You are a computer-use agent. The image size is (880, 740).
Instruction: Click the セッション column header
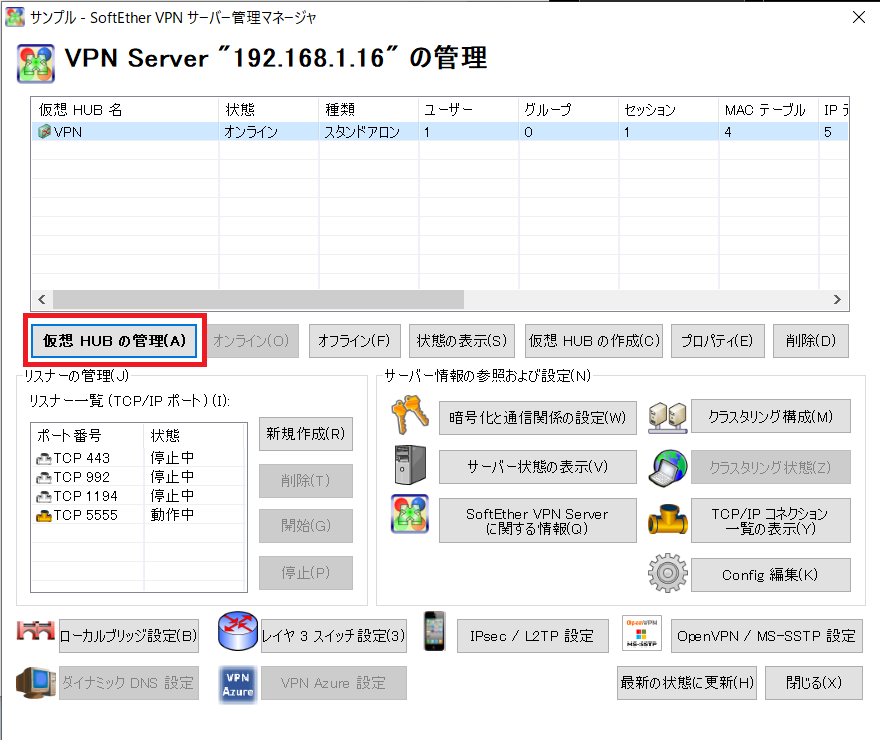[668, 110]
